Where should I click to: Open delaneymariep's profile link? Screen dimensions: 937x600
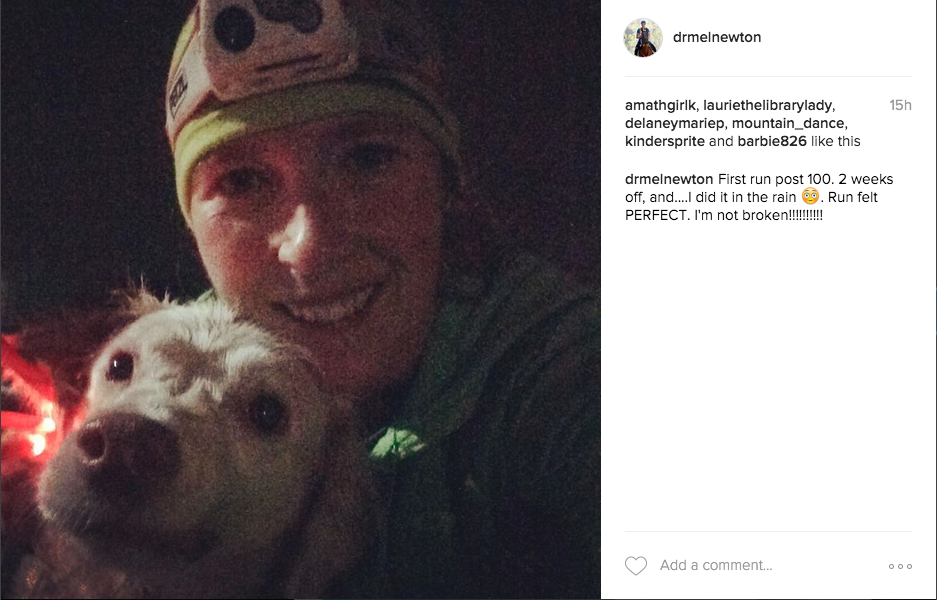[675, 123]
